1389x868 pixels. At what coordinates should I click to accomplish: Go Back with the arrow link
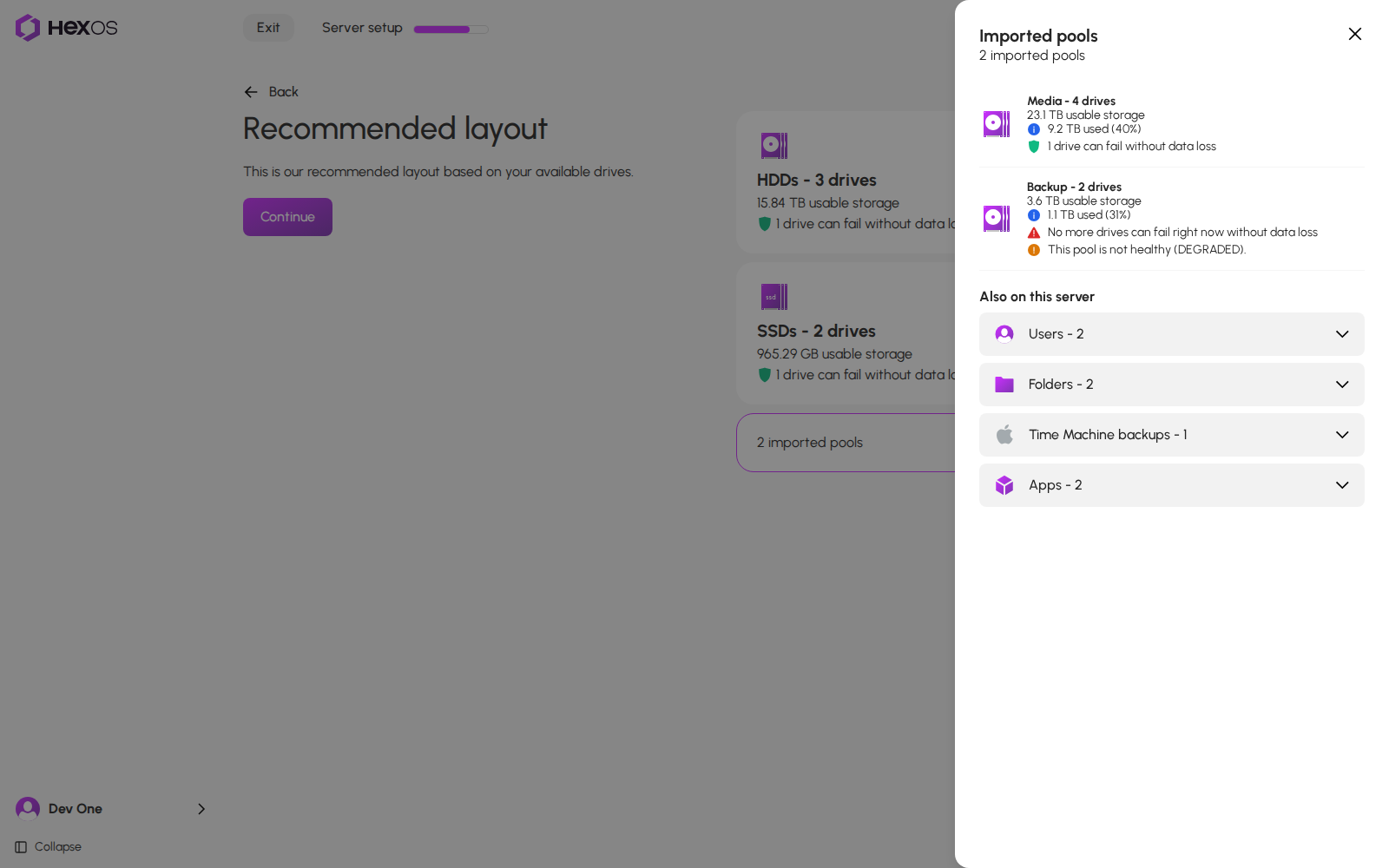click(271, 92)
